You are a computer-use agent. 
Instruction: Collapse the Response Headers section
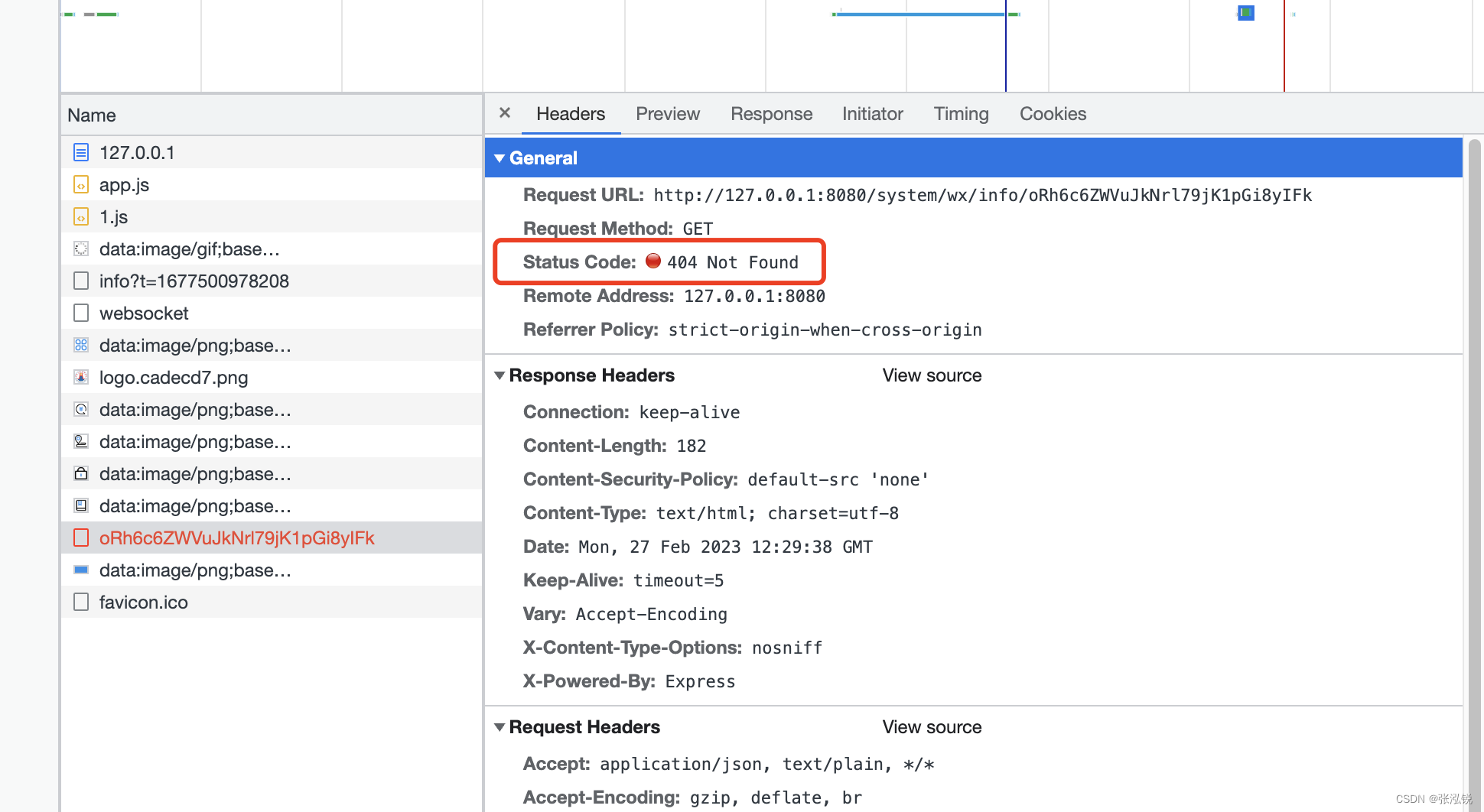pyautogui.click(x=500, y=375)
